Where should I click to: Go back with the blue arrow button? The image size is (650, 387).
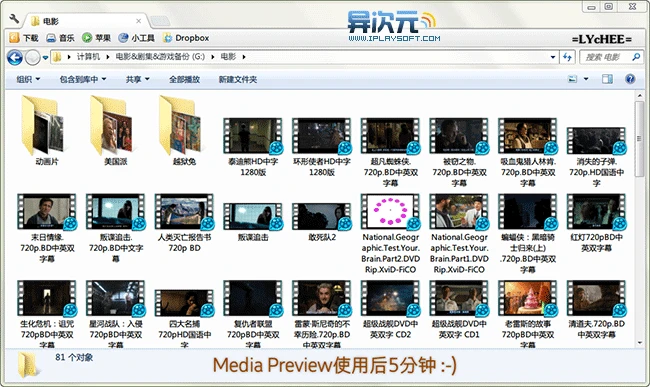pos(15,57)
